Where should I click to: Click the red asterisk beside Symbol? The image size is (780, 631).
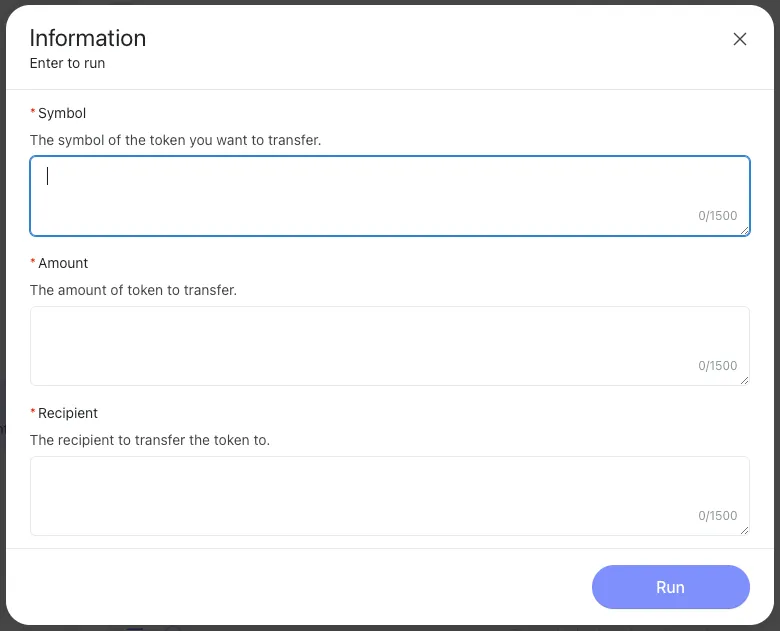coord(33,113)
